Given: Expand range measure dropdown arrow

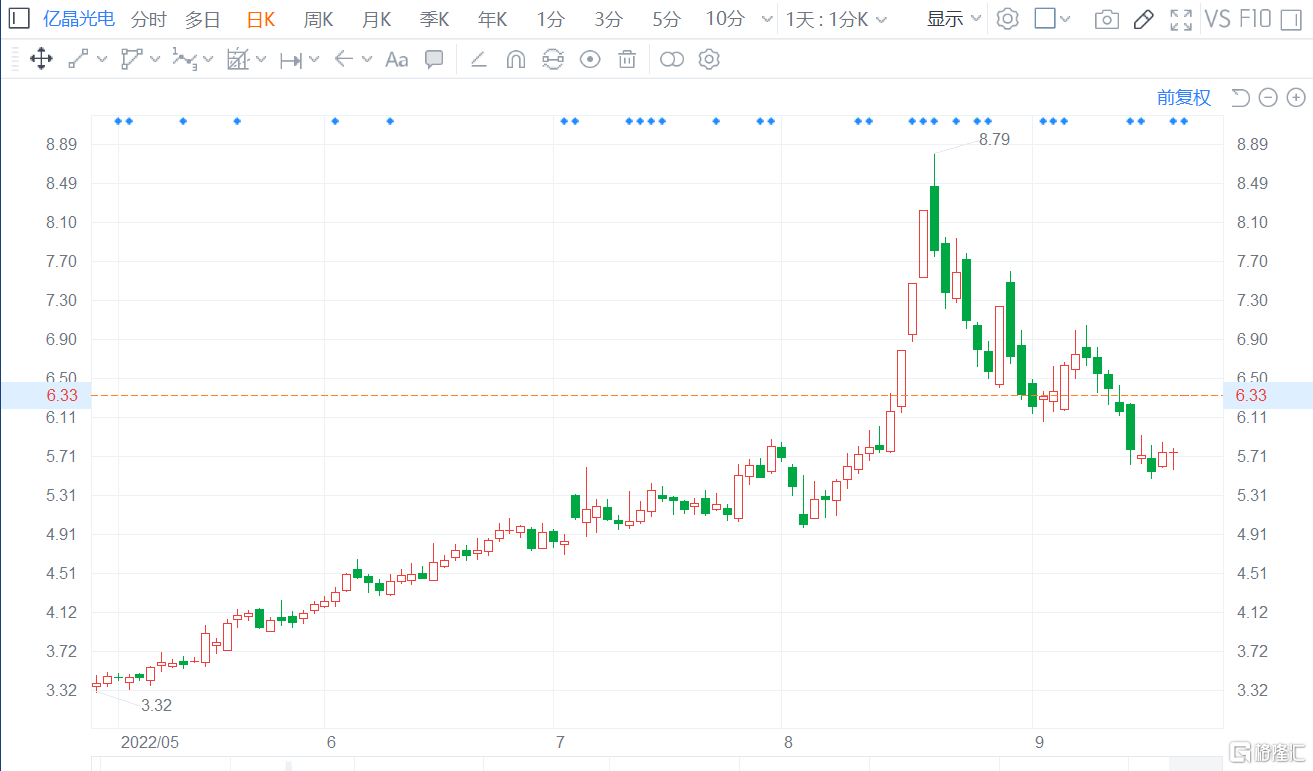Looking at the screenshot, I should click(314, 59).
